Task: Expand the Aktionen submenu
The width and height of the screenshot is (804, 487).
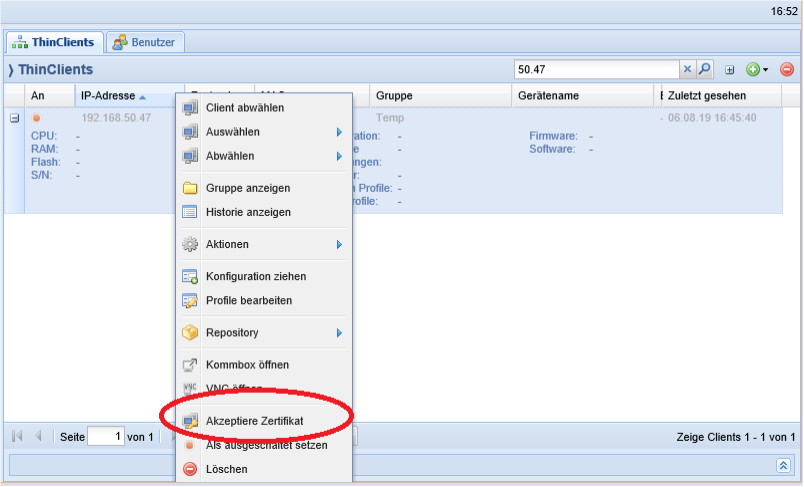Action: 338,244
